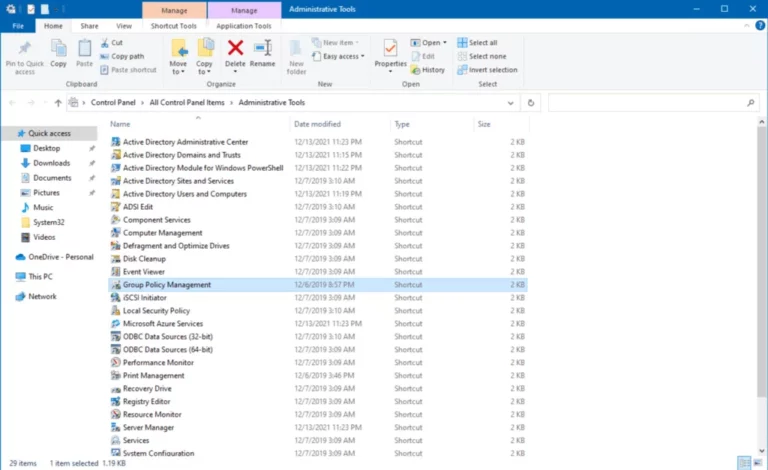Click the Copy icon in Clipboard group
Viewport: 768px width, 470px height.
(x=58, y=48)
